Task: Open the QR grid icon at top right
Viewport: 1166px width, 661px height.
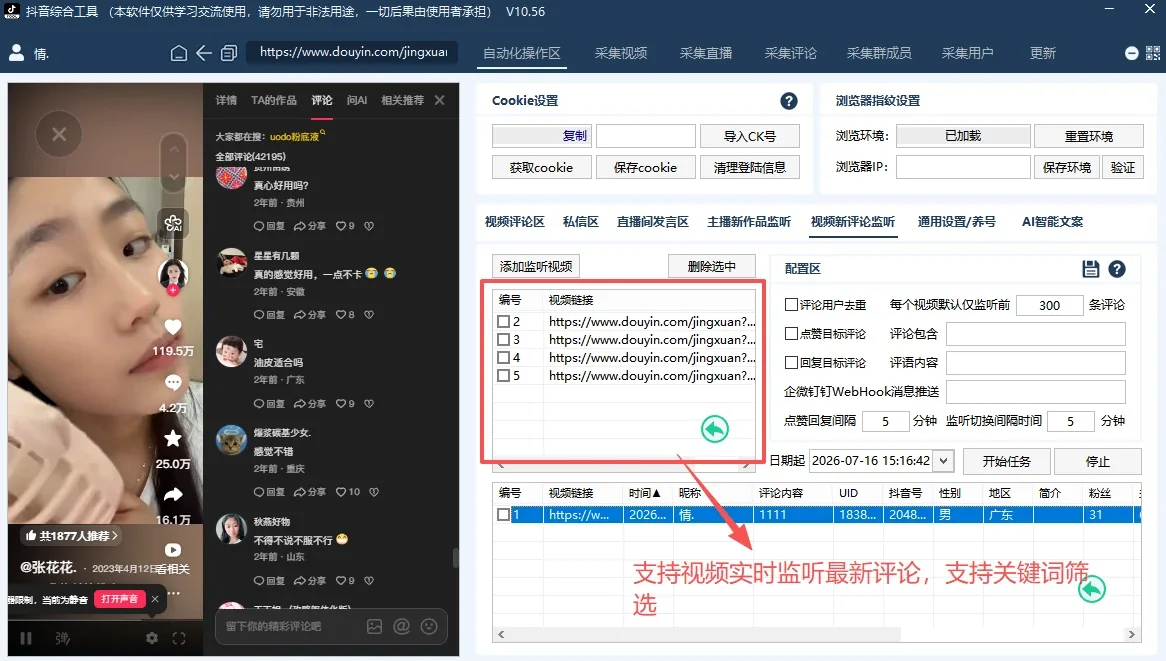Action: click(1153, 53)
